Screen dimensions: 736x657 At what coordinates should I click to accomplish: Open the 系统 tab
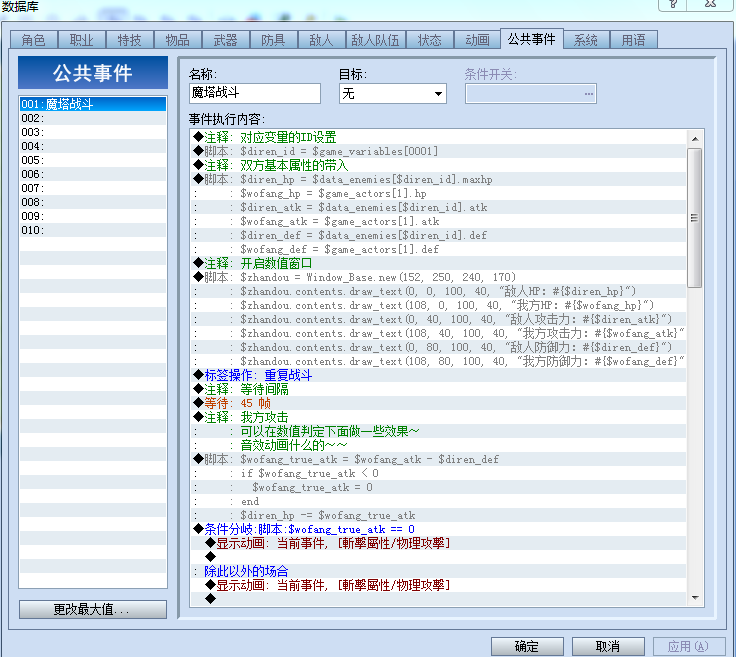click(x=586, y=40)
